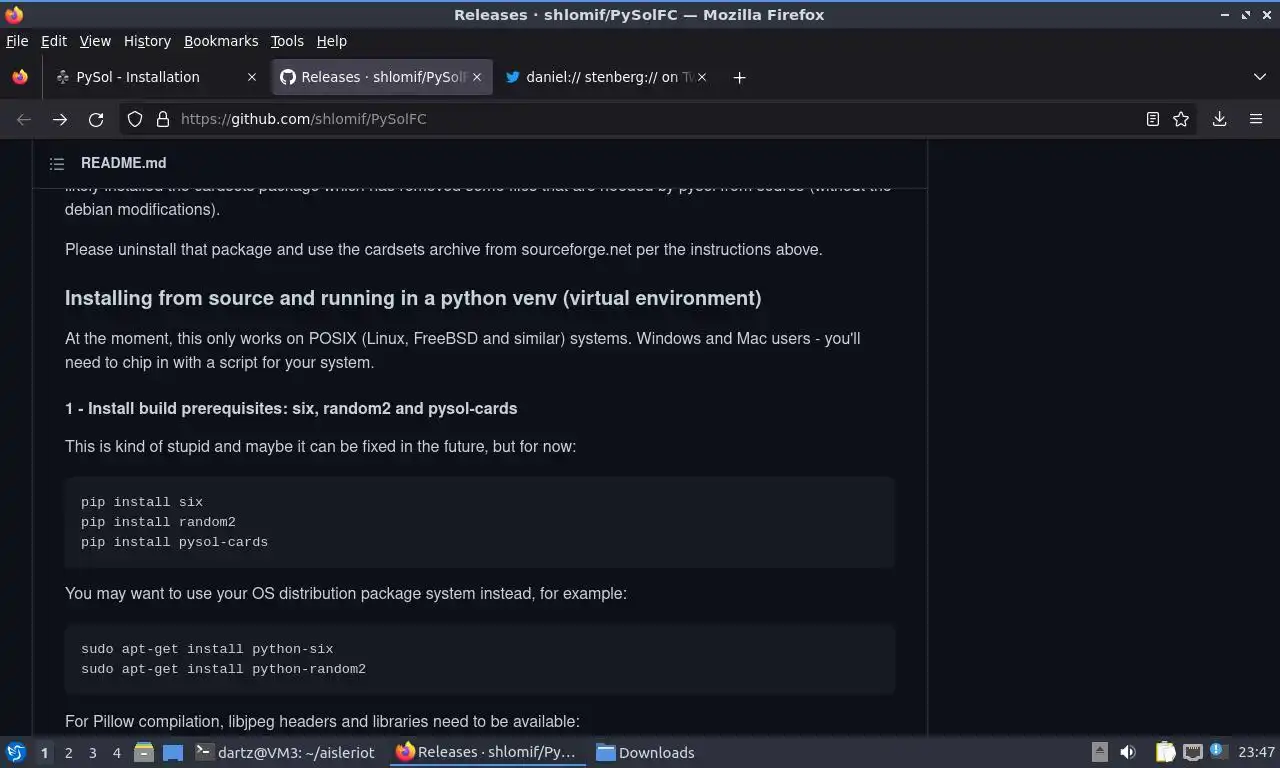The height and width of the screenshot is (768, 1280).
Task: Click 'sudo apt-get install python-random2' line
Action: click(x=223, y=669)
